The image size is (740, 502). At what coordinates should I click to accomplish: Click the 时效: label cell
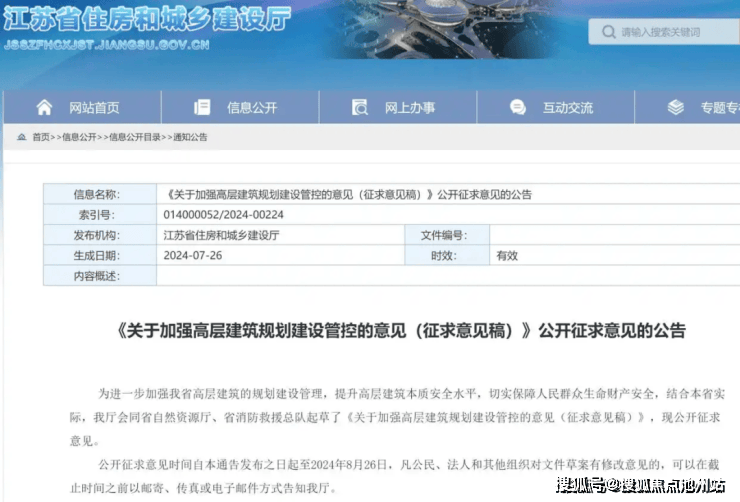(447, 255)
